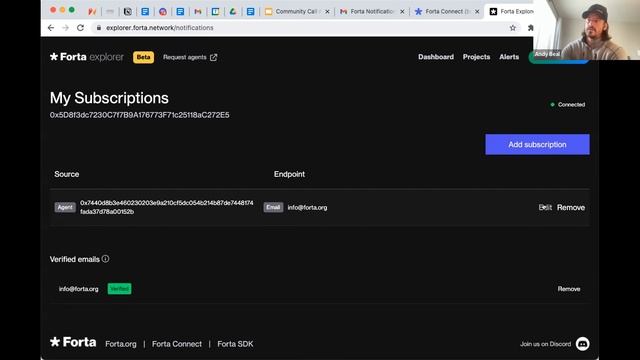Close the Forta Connect tab

[477, 11]
